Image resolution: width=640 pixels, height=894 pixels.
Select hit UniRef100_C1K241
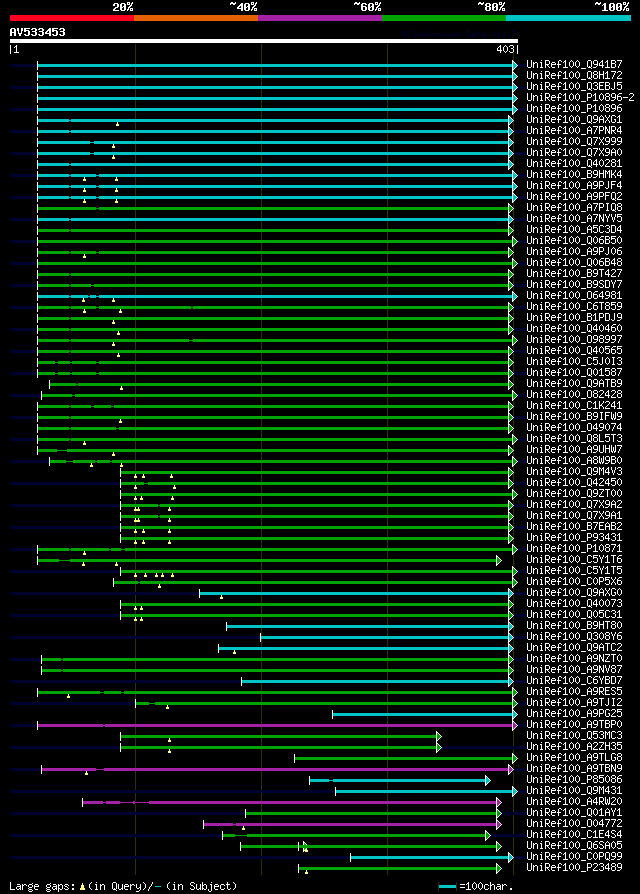click(x=574, y=406)
